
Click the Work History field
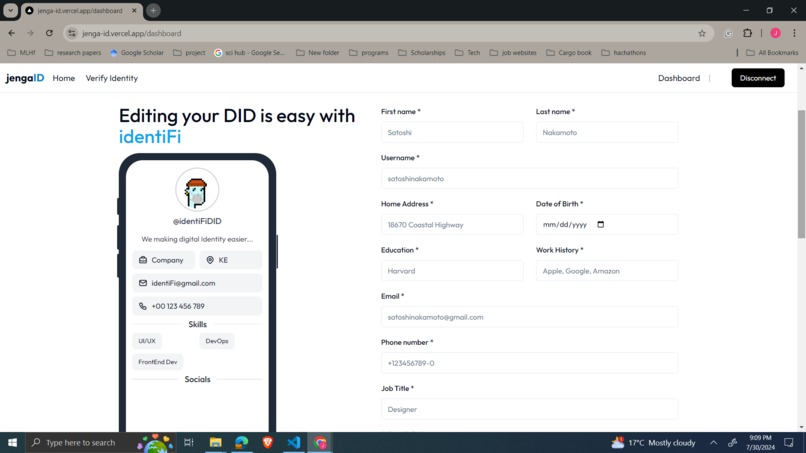[x=607, y=270]
